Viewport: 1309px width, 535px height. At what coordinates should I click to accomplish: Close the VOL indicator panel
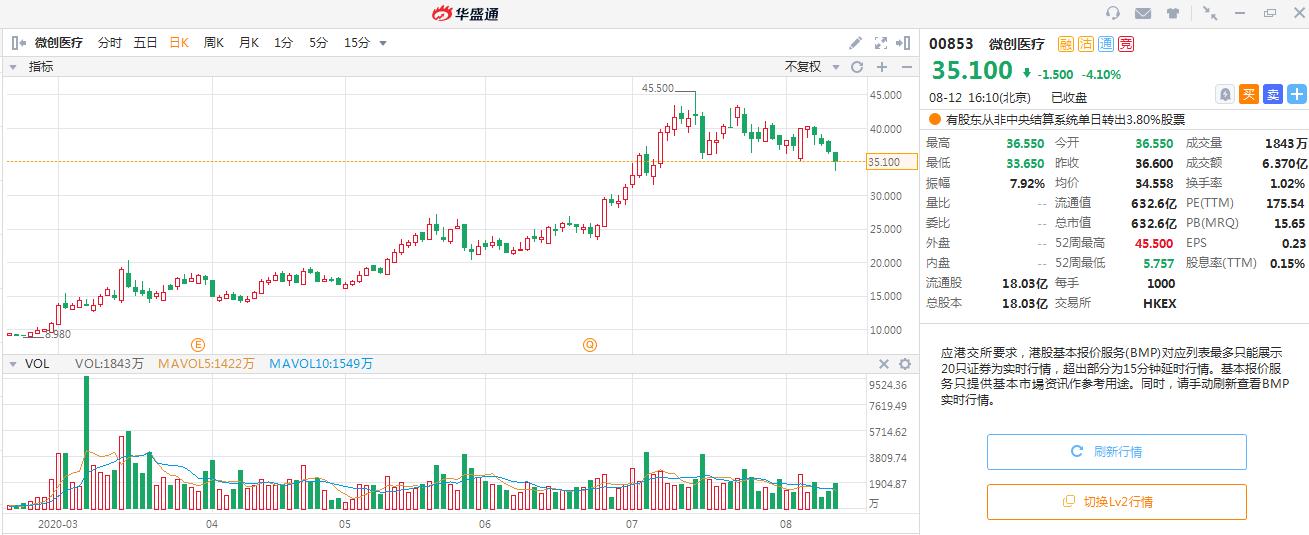884,365
